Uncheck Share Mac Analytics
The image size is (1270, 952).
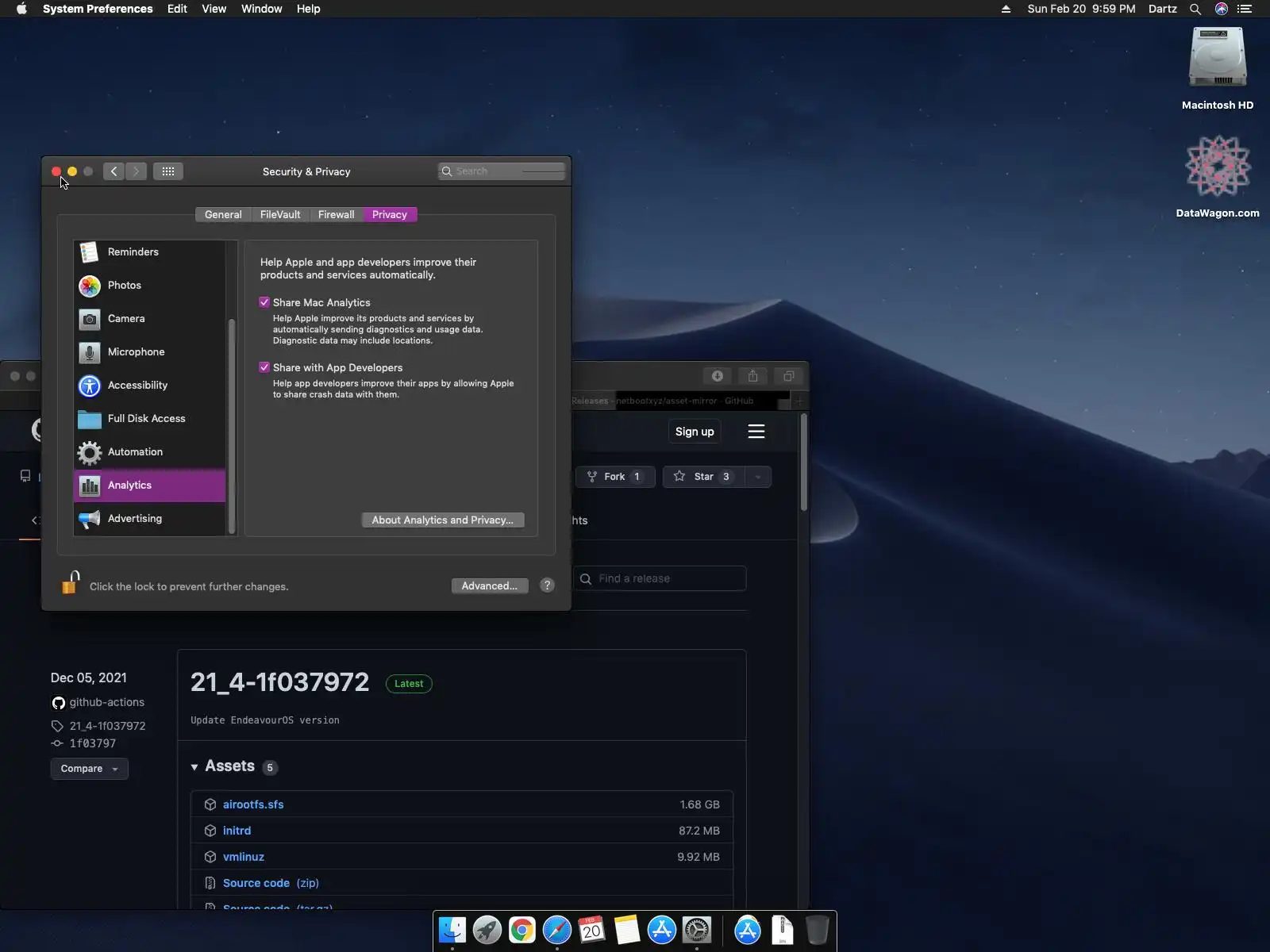click(x=264, y=302)
